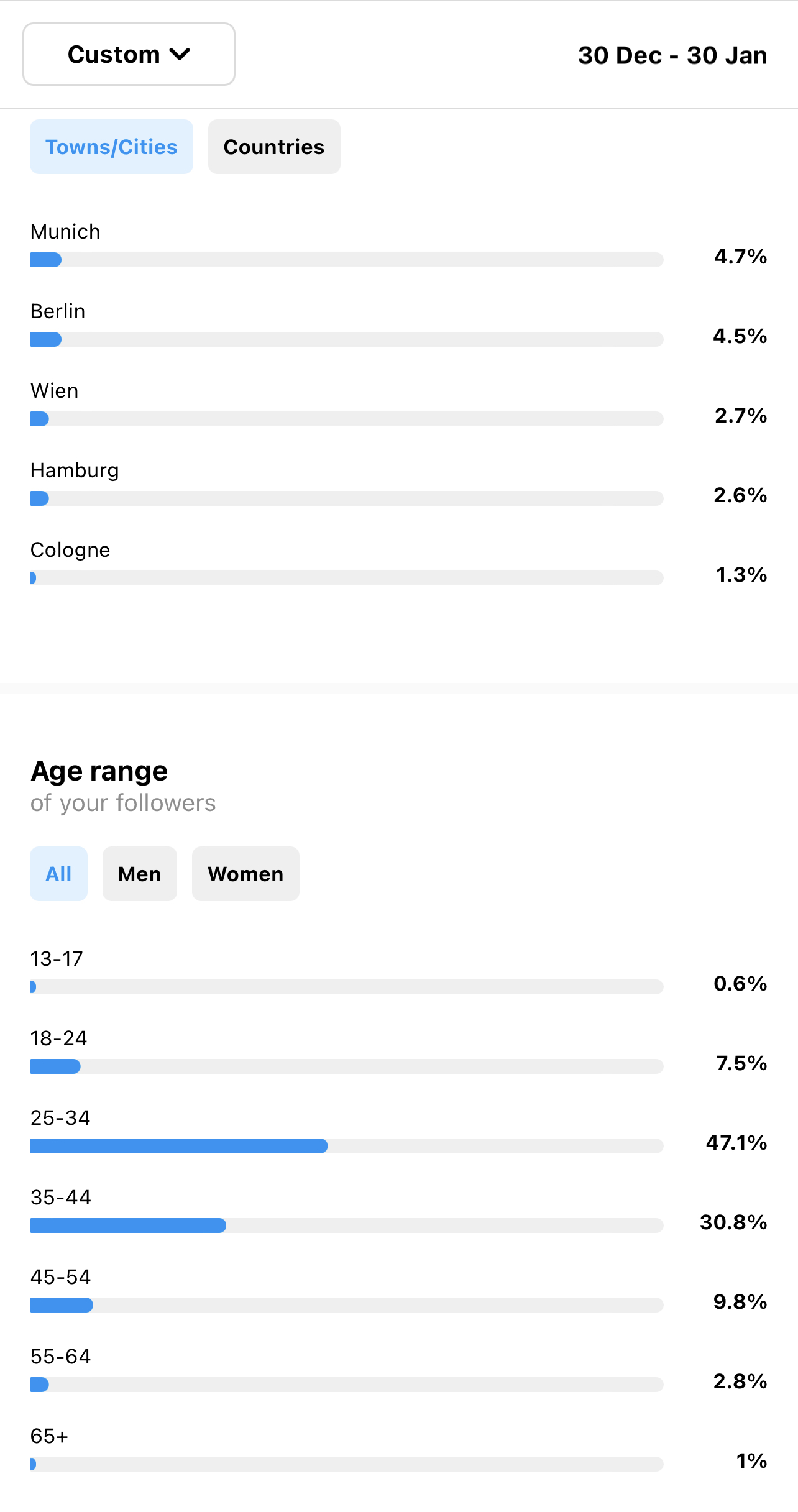Tap the 30 Dec - 30 Jan date range
This screenshot has width=798, height=1512.
672,56
